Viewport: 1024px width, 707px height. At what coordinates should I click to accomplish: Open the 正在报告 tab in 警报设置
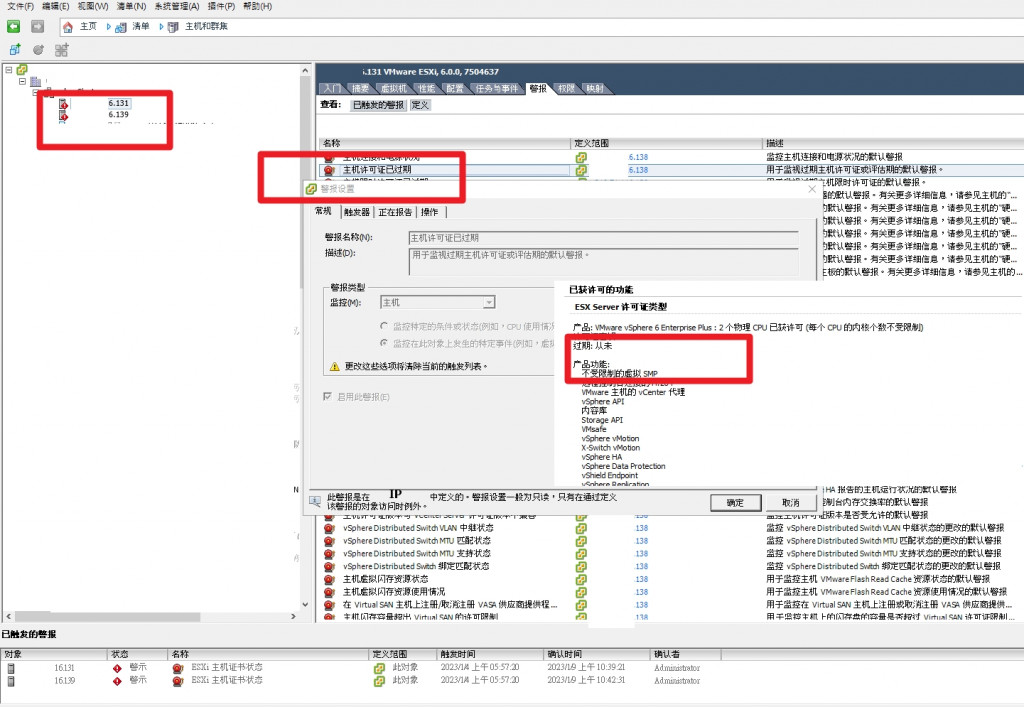395,212
